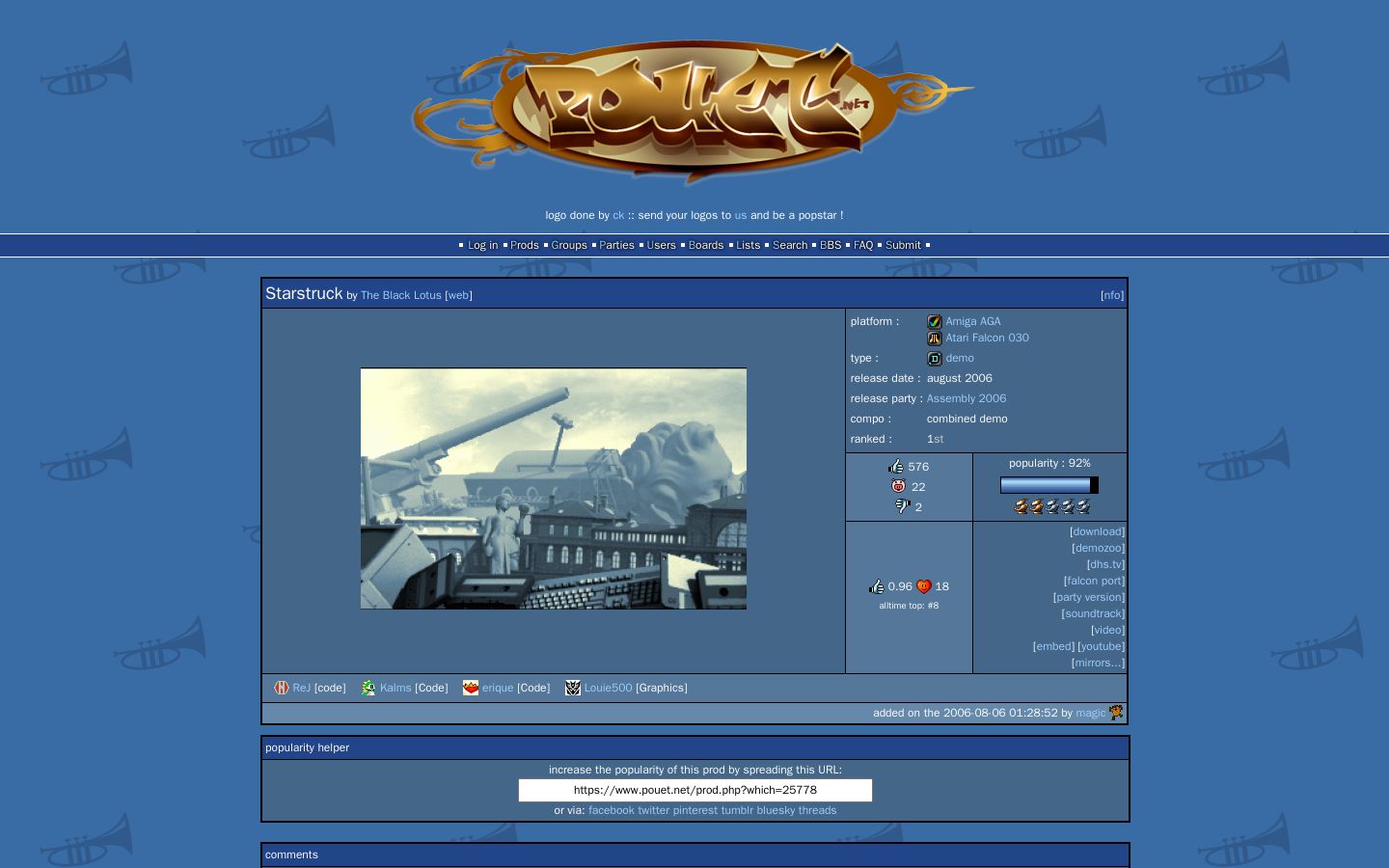1389x868 pixels.
Task: Click the heart cdc icon beside 18
Action: (923, 586)
